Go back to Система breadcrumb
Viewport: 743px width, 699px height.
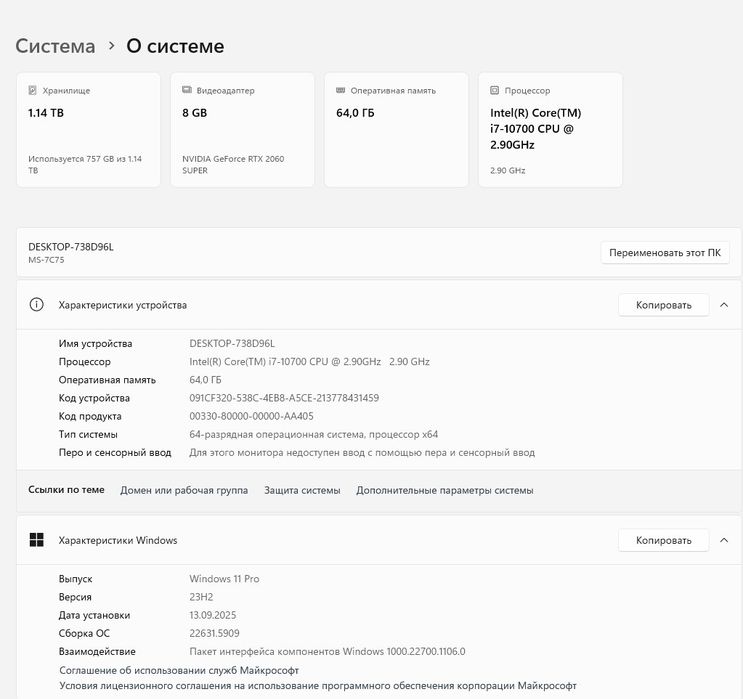pos(55,46)
